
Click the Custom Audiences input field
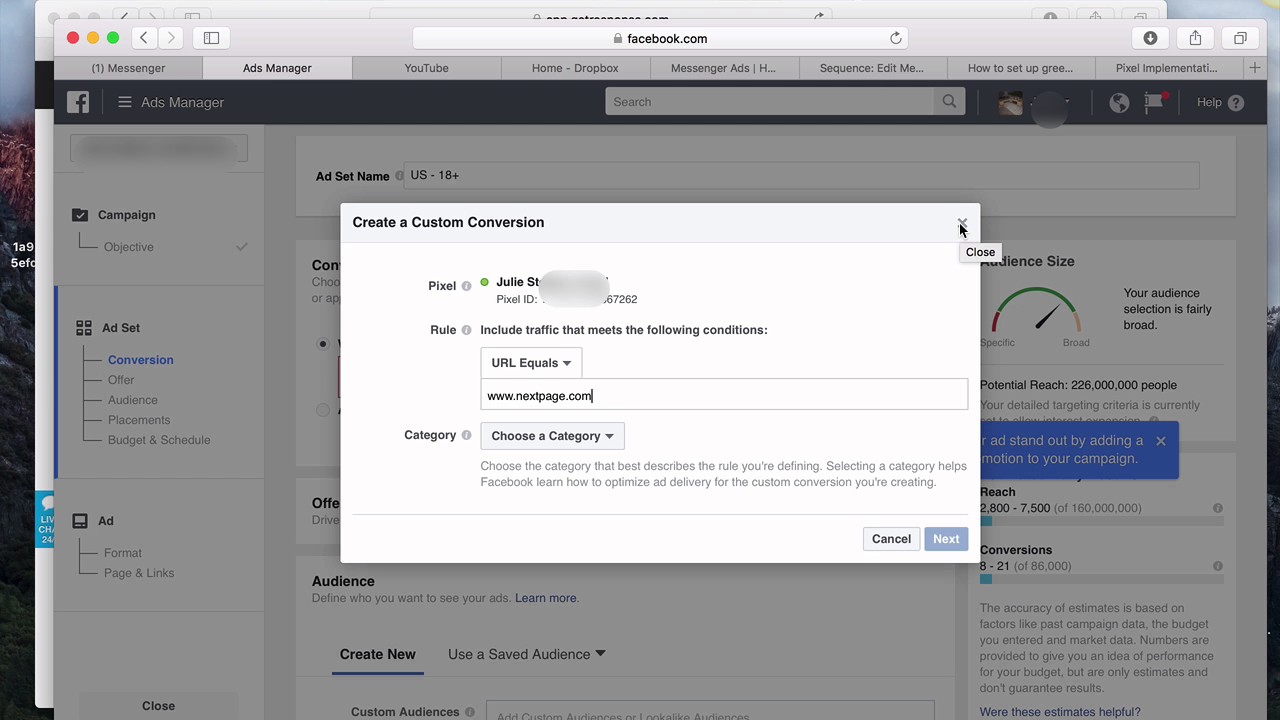[x=710, y=712]
